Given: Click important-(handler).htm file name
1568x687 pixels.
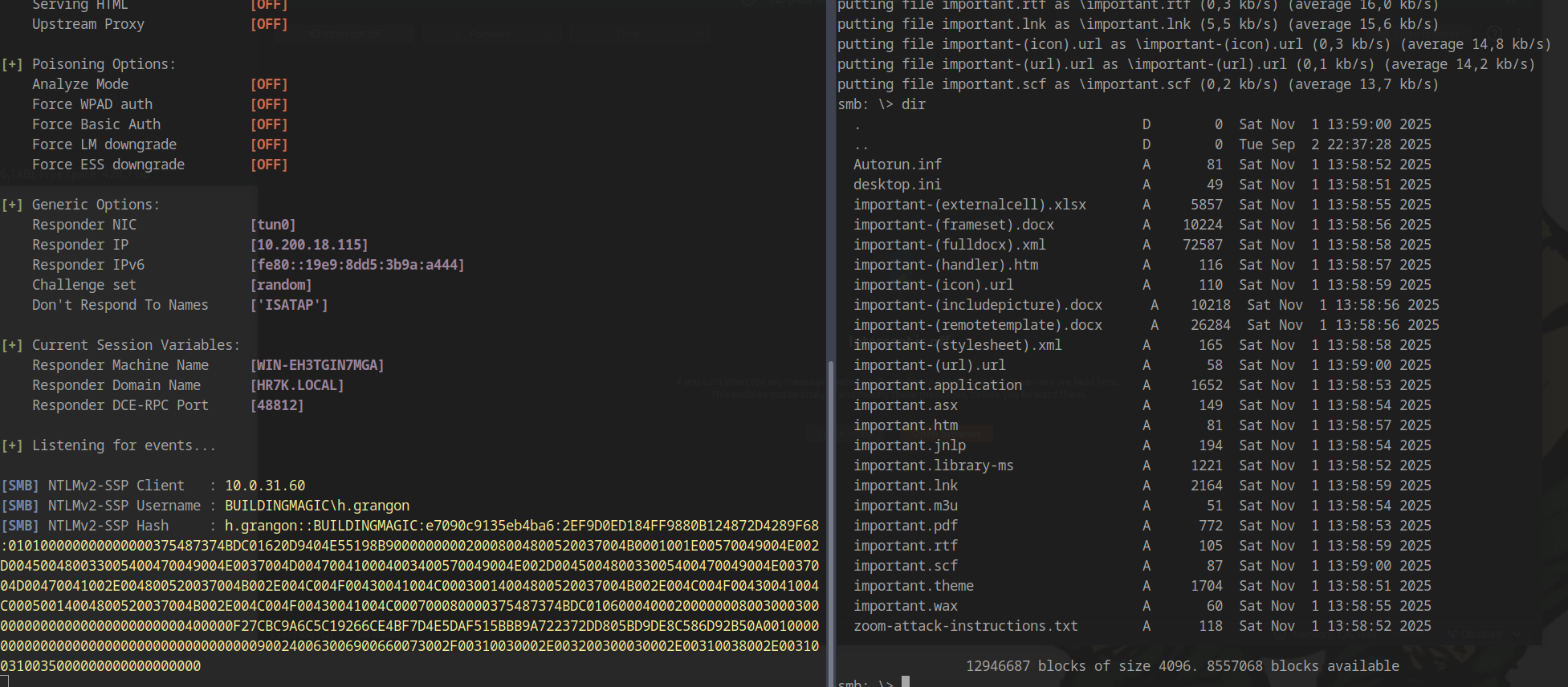Looking at the screenshot, I should (x=946, y=265).
